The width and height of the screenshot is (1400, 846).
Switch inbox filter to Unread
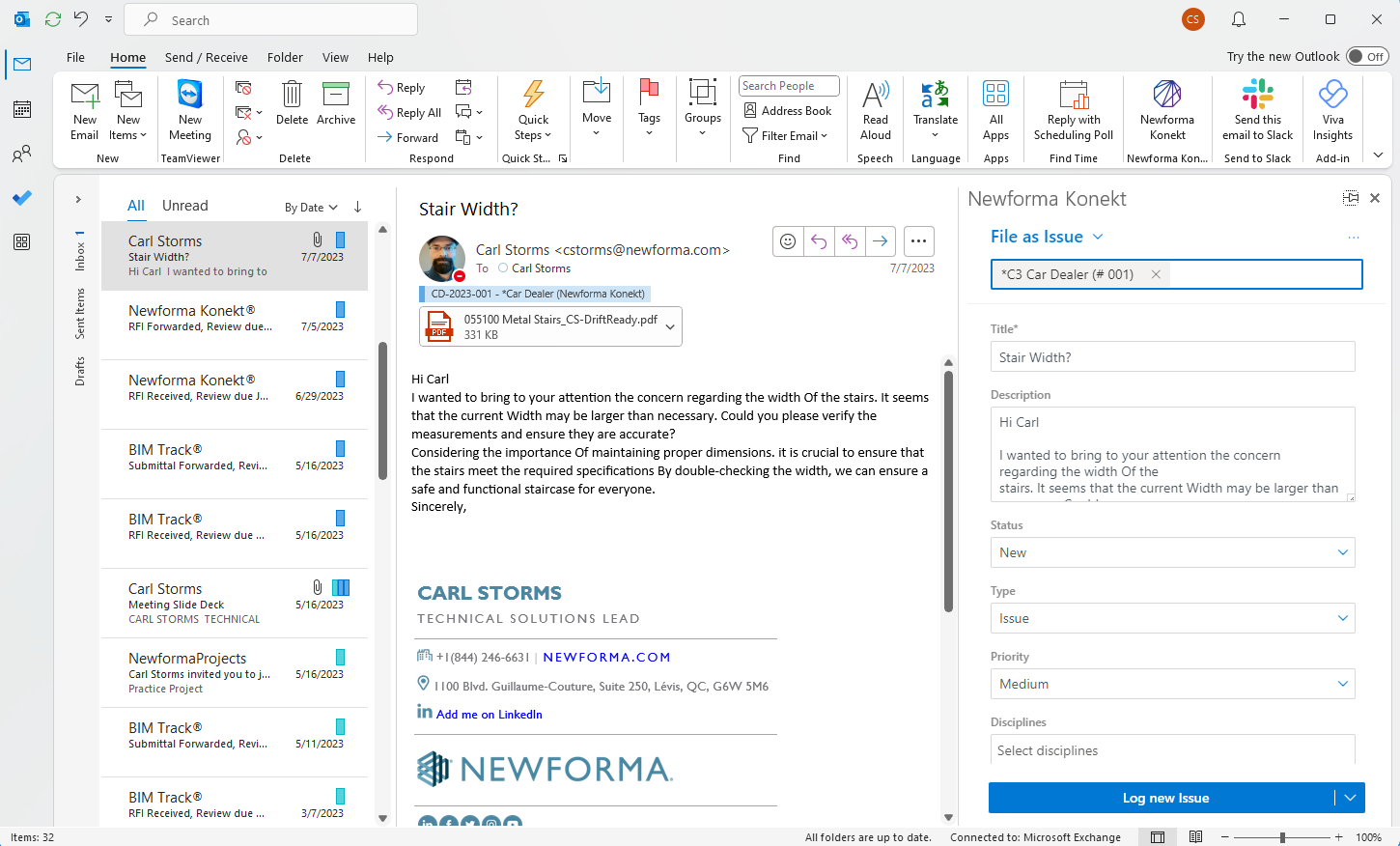(x=184, y=205)
